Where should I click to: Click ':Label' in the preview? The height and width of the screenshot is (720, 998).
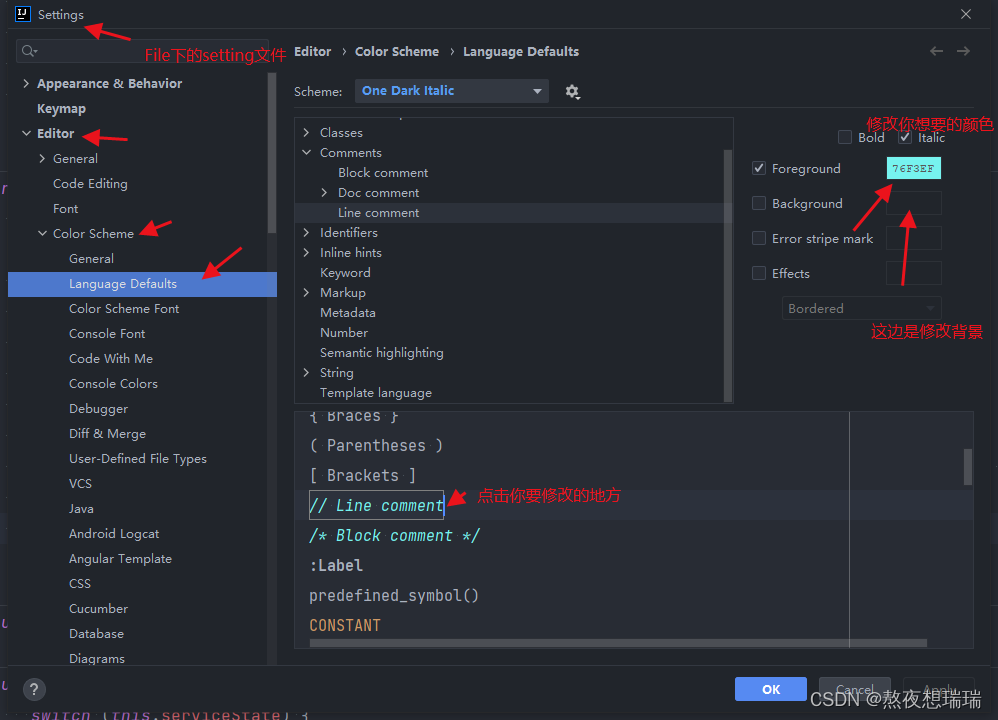tap(336, 565)
